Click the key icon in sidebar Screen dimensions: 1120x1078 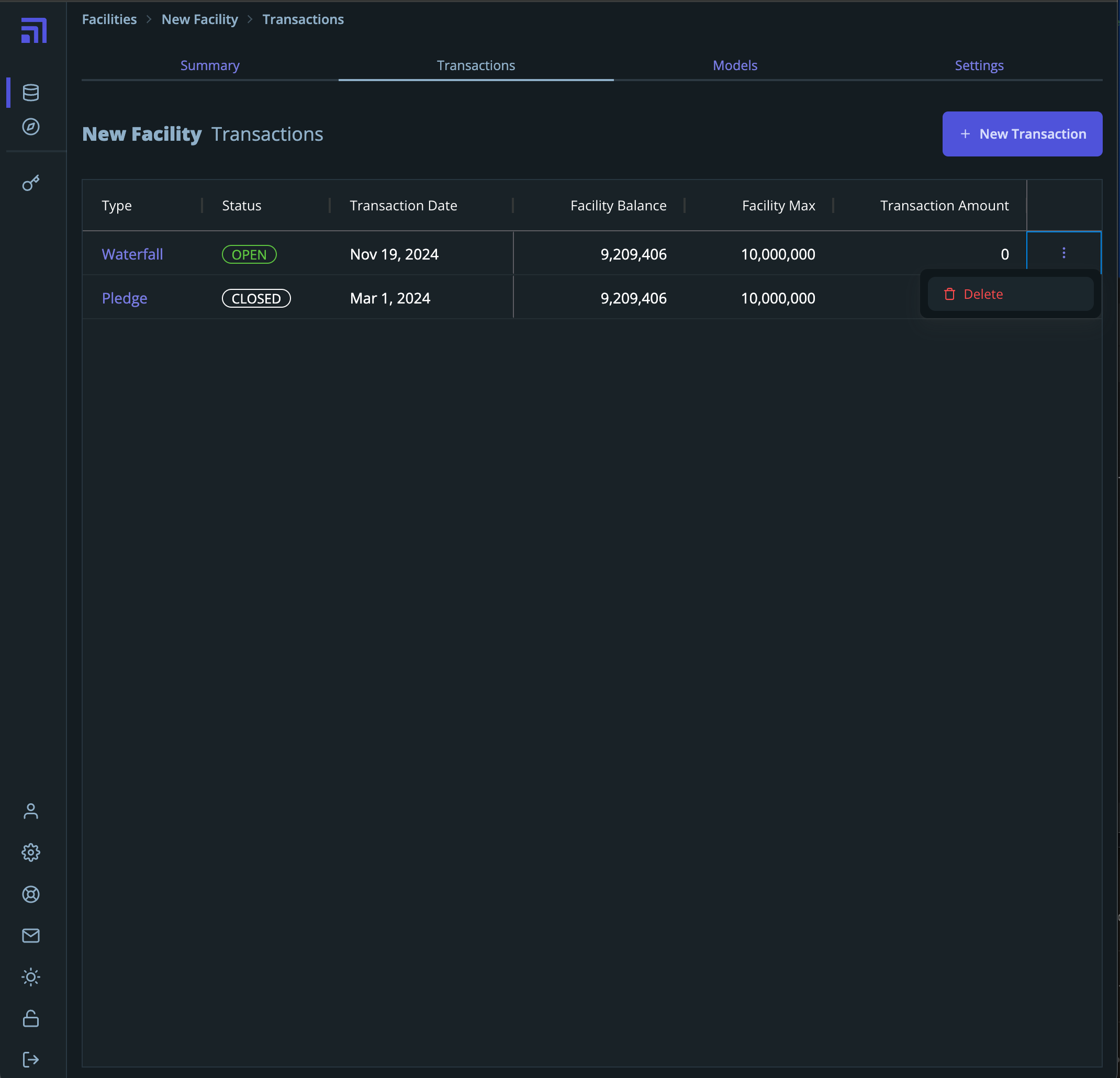pos(31,183)
